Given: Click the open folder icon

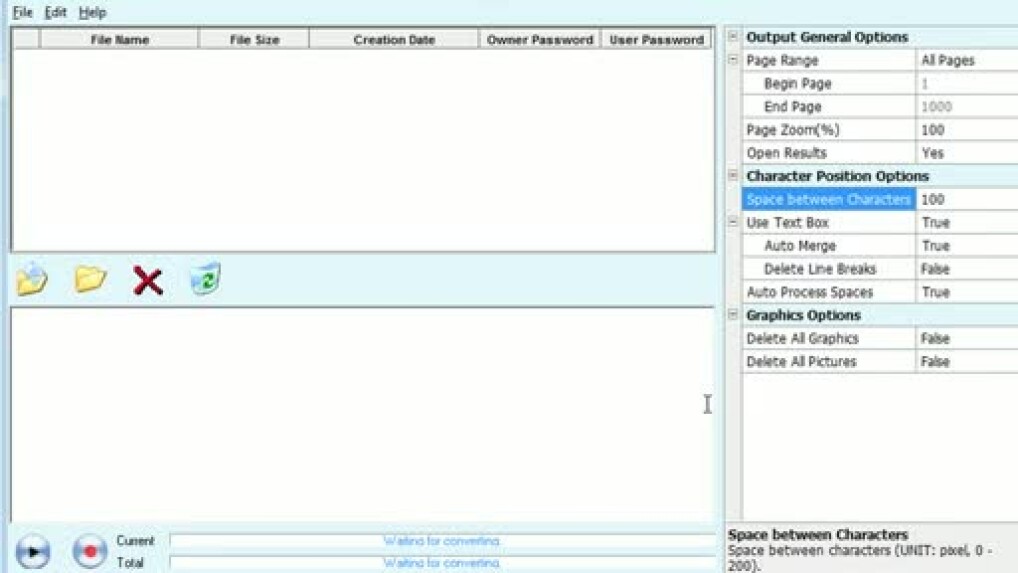Looking at the screenshot, I should [90, 280].
